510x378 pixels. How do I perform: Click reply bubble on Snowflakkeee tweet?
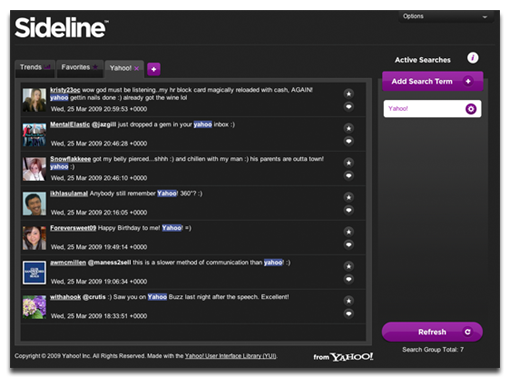pyautogui.click(x=349, y=176)
